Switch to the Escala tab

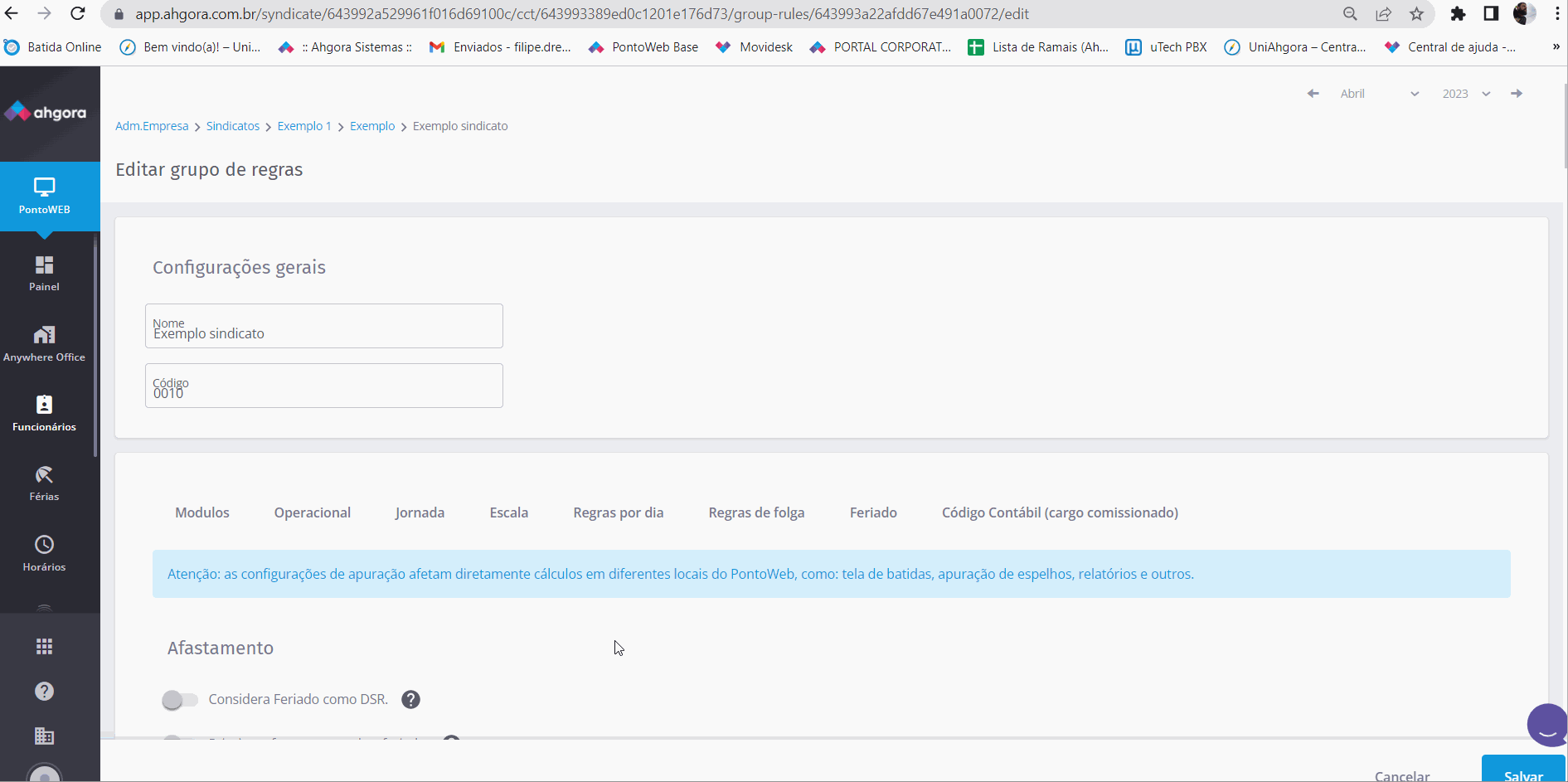point(509,512)
